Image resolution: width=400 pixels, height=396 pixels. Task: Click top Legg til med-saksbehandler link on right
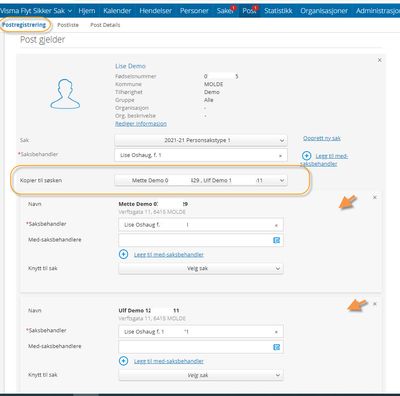[324, 160]
